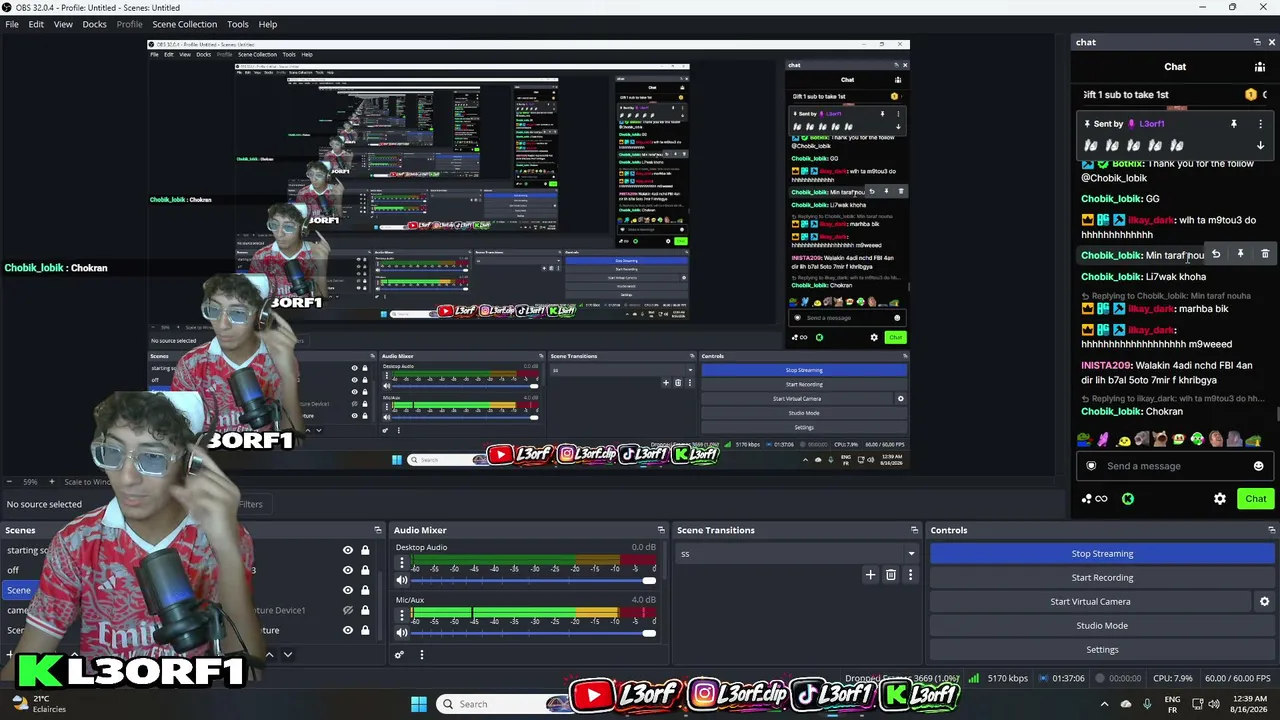1280x720 pixels.
Task: Add a new scene transition plus icon
Action: tap(870, 575)
